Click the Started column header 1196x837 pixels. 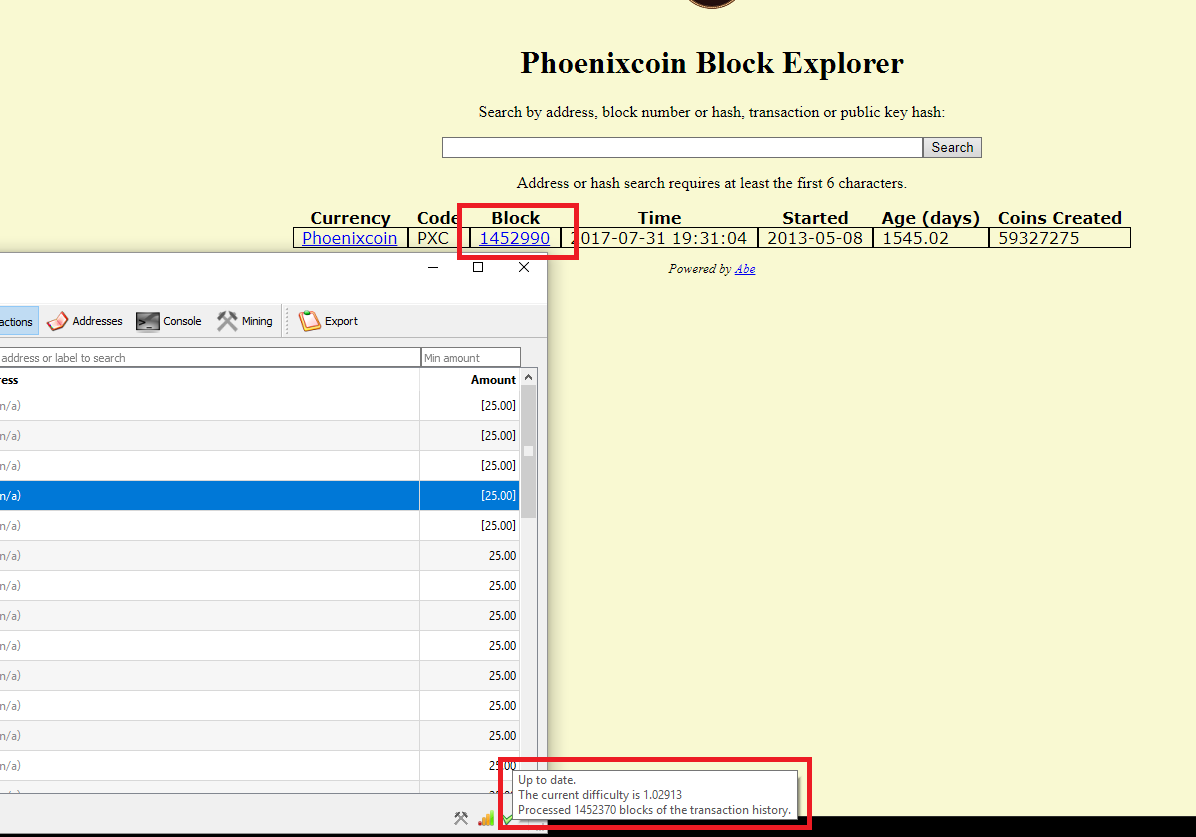tap(815, 218)
